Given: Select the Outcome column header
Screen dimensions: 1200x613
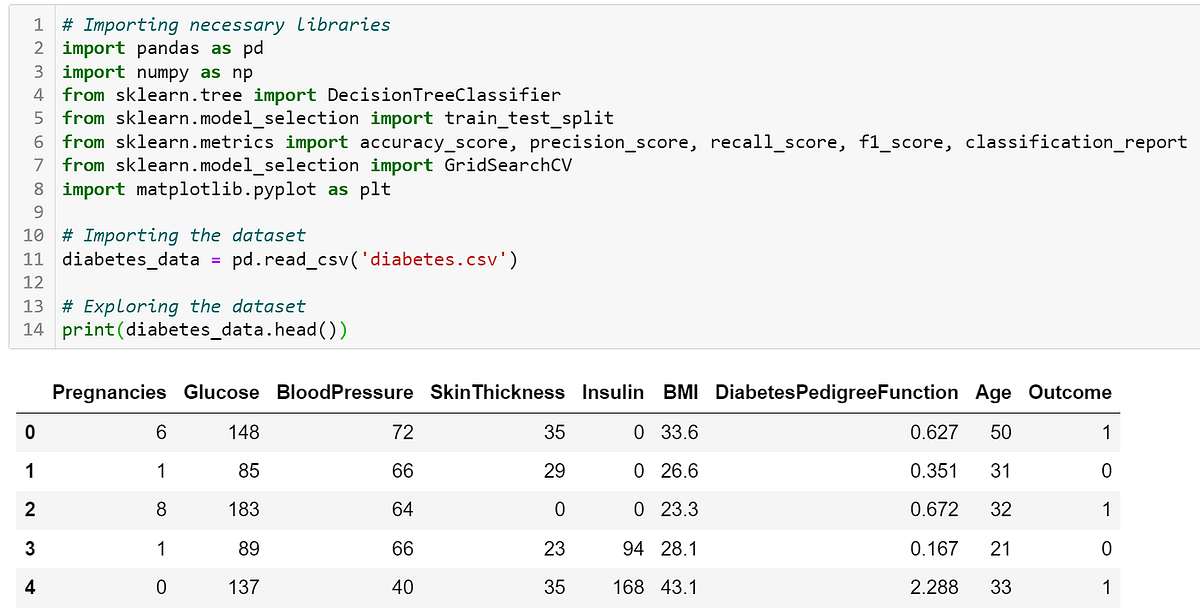Looking at the screenshot, I should pyautogui.click(x=1069, y=392).
